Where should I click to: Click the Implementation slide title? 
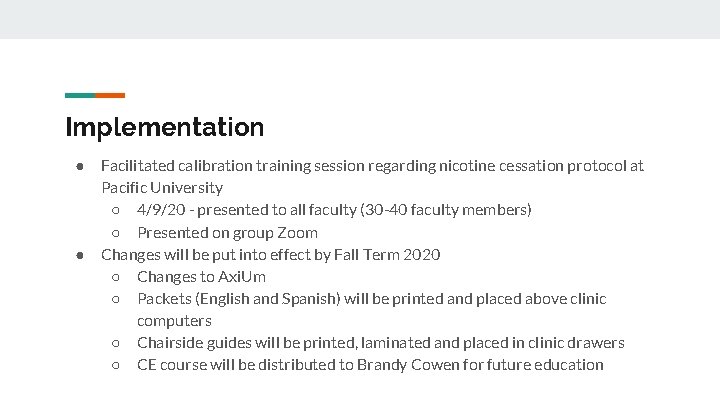click(164, 128)
